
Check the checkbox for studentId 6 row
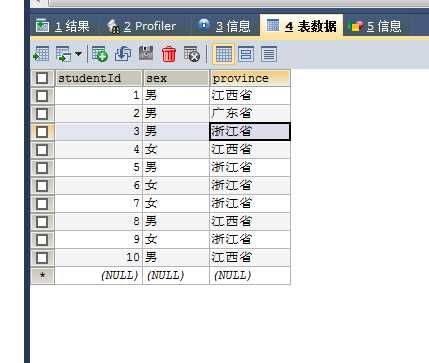(42, 186)
